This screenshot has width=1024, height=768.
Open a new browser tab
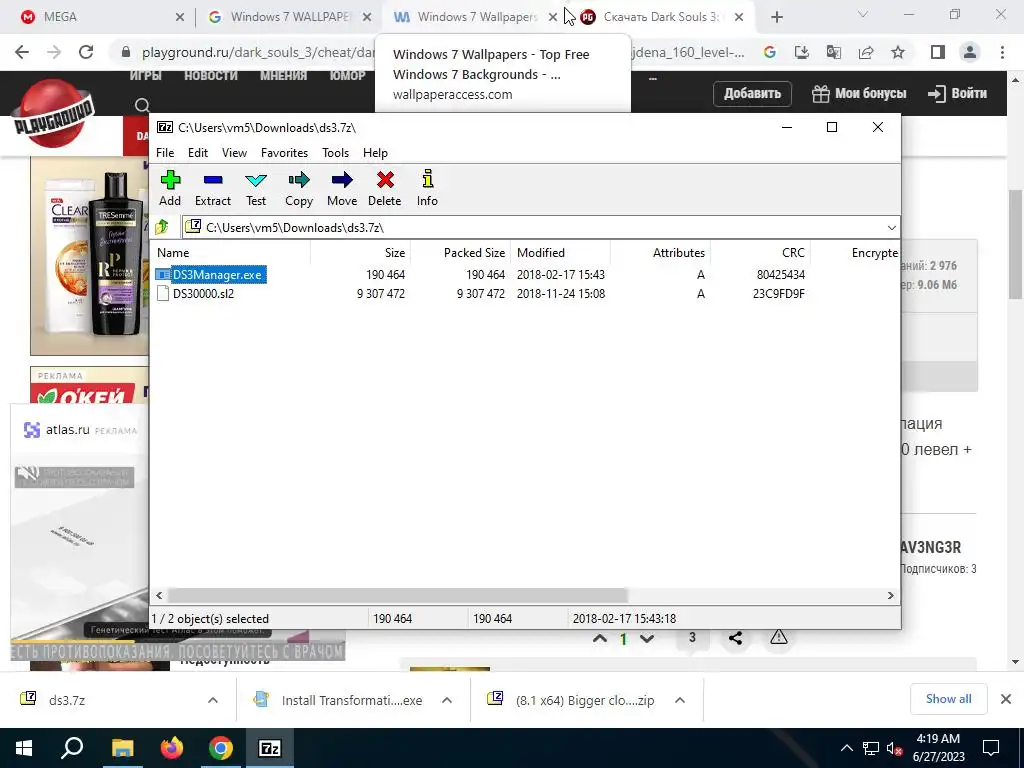776,17
